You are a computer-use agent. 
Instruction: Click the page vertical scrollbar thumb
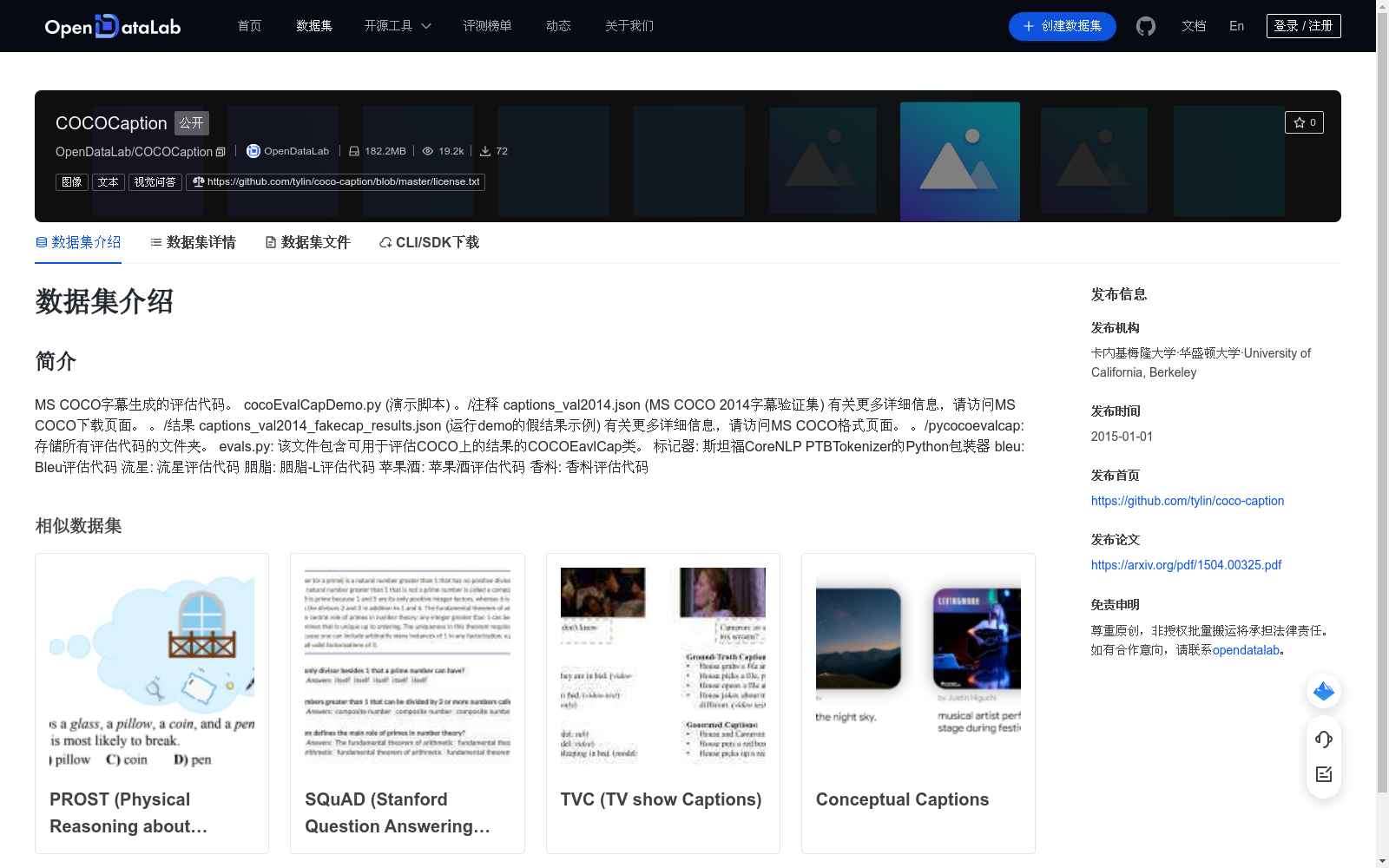click(1382, 404)
